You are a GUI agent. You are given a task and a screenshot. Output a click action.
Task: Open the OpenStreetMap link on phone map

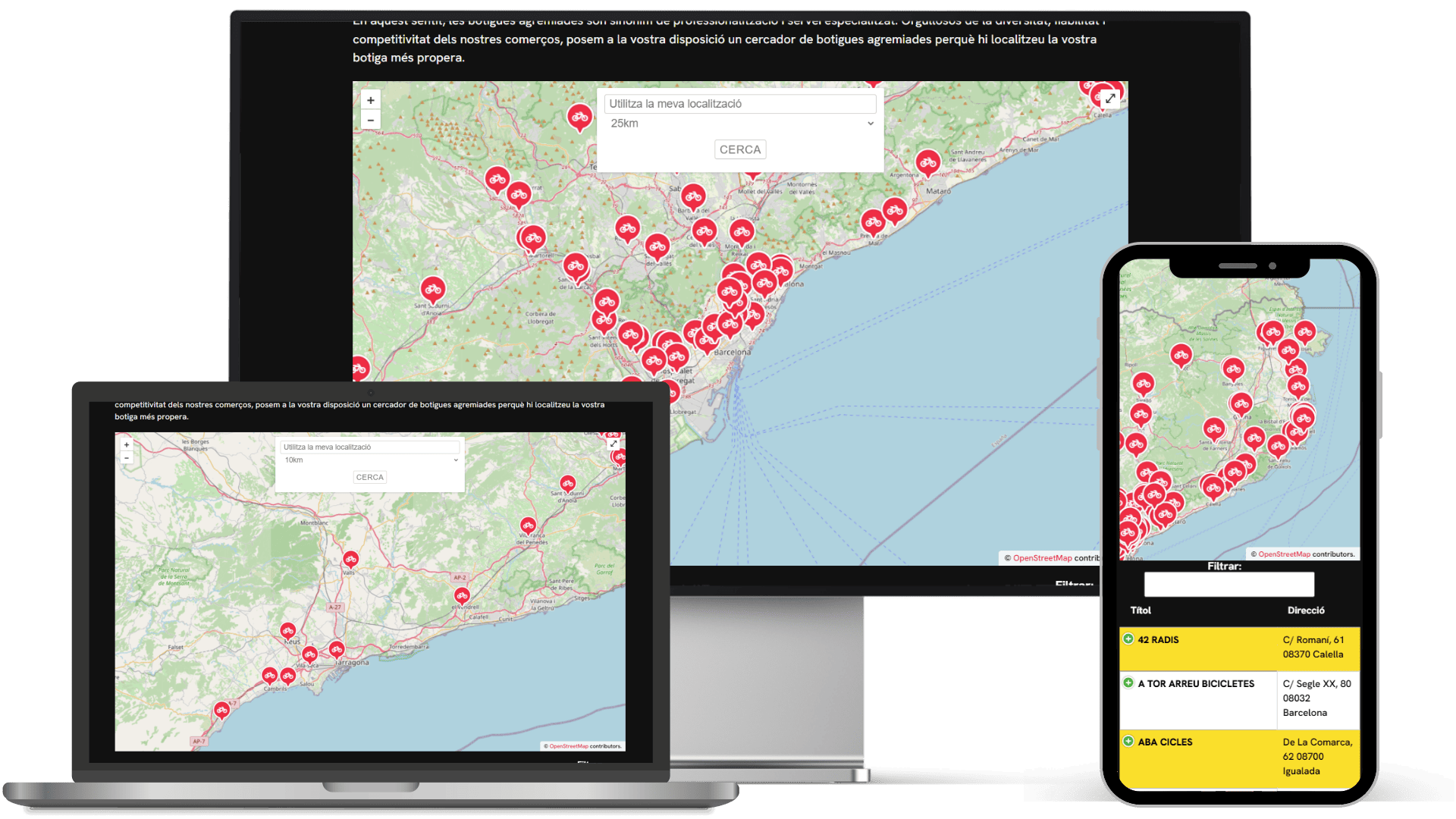tap(1284, 554)
